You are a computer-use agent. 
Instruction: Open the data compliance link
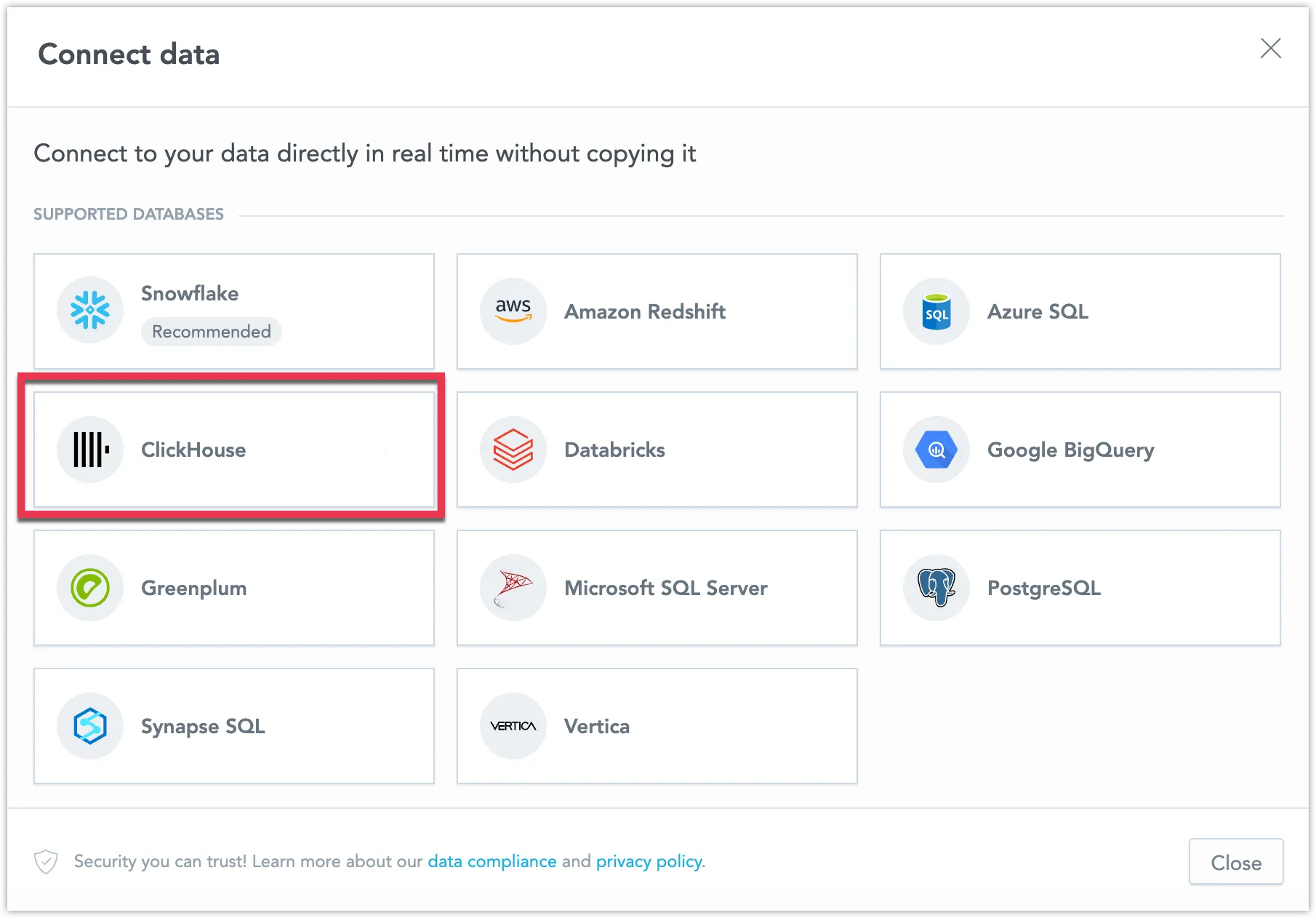pos(493,861)
